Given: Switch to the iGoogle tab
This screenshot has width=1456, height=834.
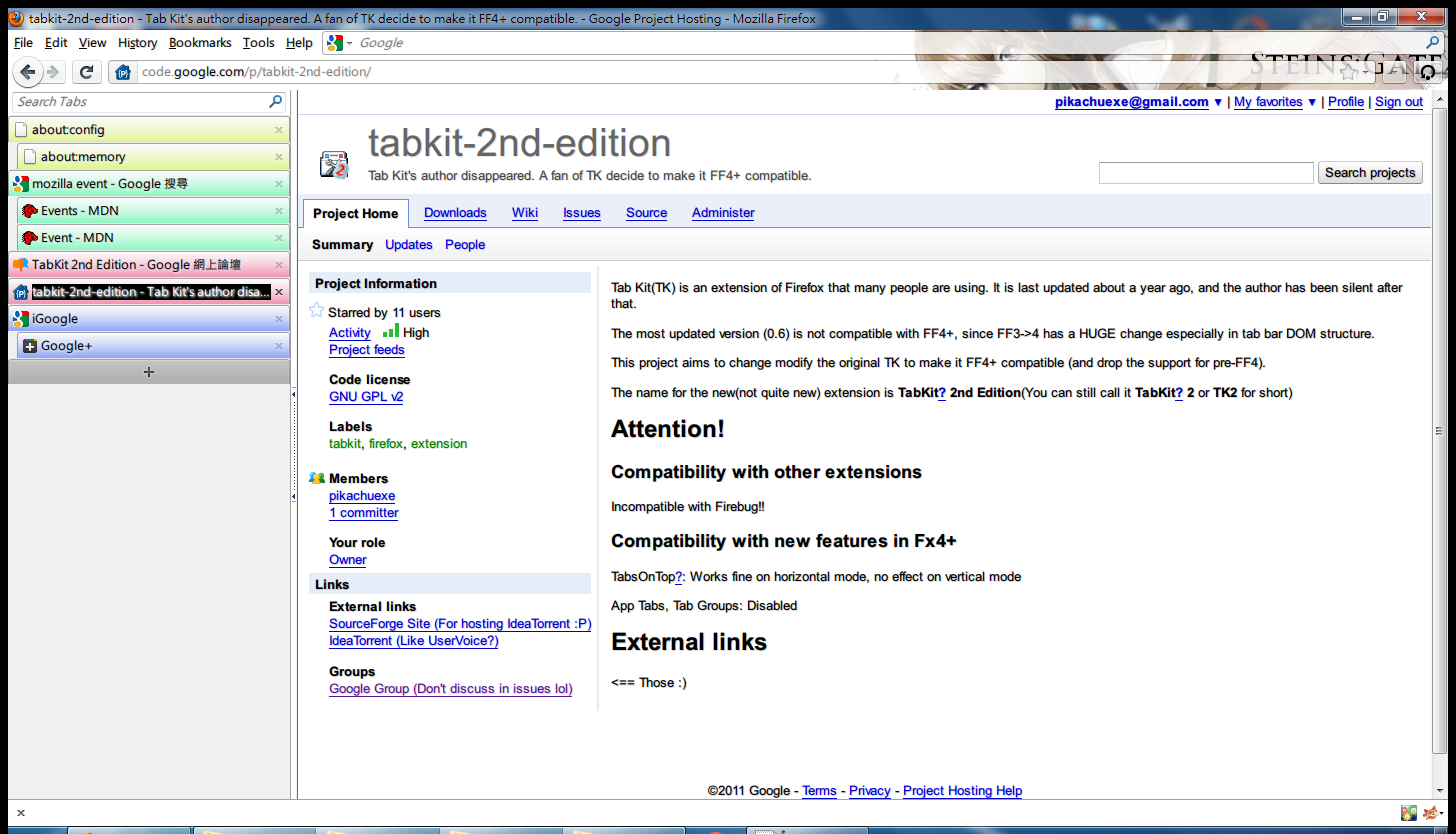Looking at the screenshot, I should tap(149, 319).
